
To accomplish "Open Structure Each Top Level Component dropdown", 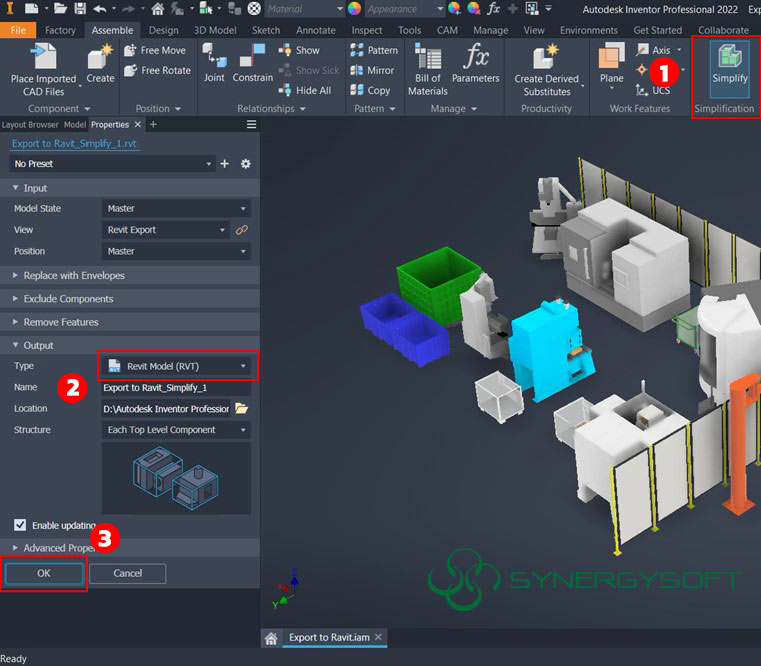I will [176, 430].
